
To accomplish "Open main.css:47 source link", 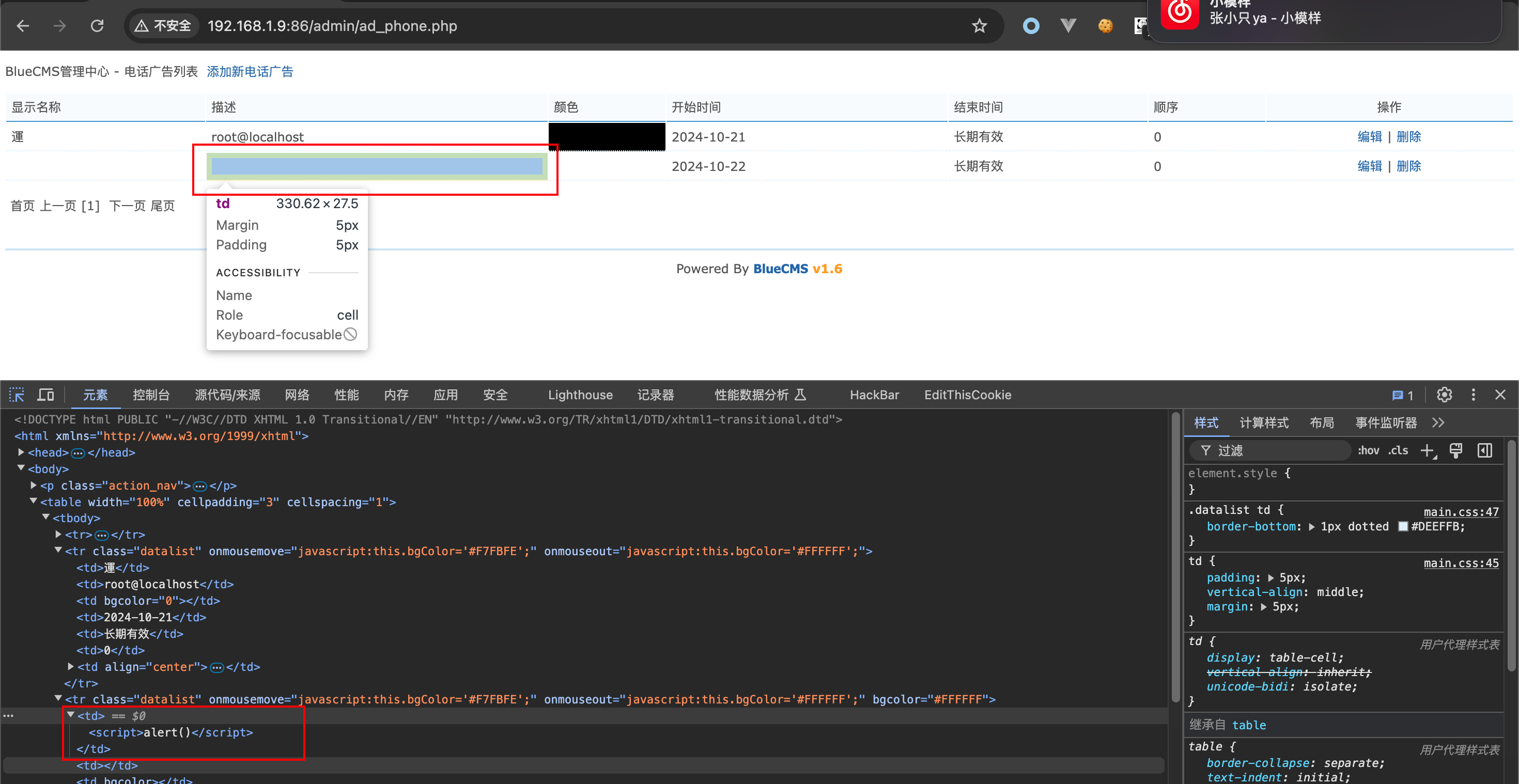I will (x=1461, y=512).
